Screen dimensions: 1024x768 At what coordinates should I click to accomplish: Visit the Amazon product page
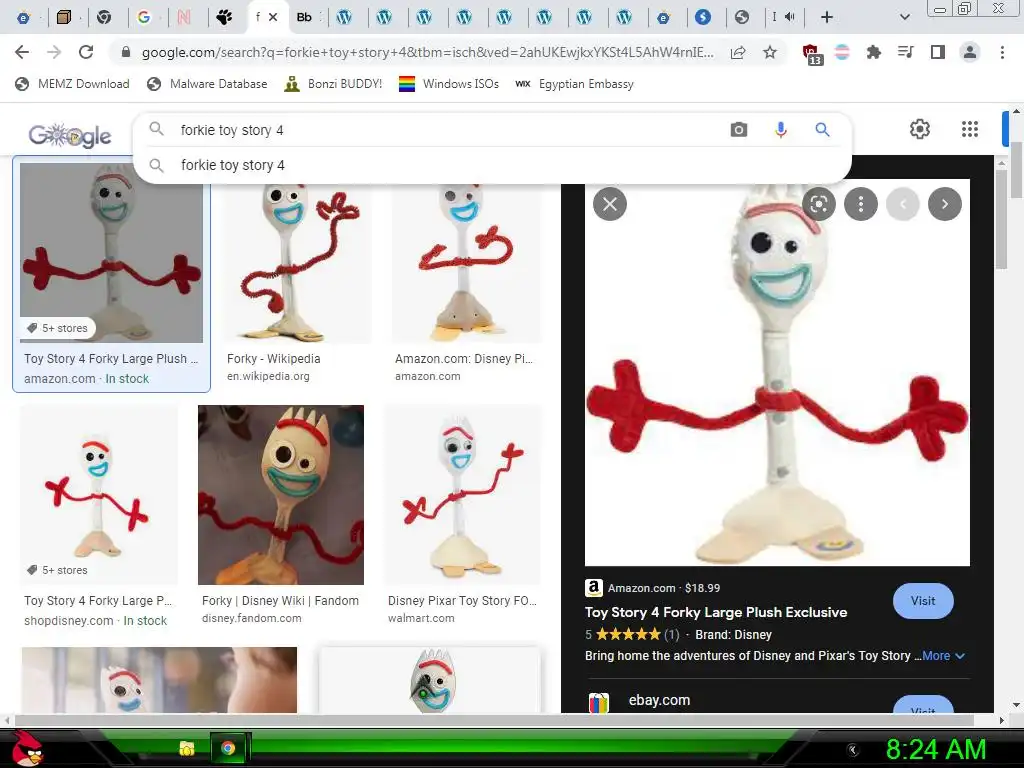[x=923, y=601]
